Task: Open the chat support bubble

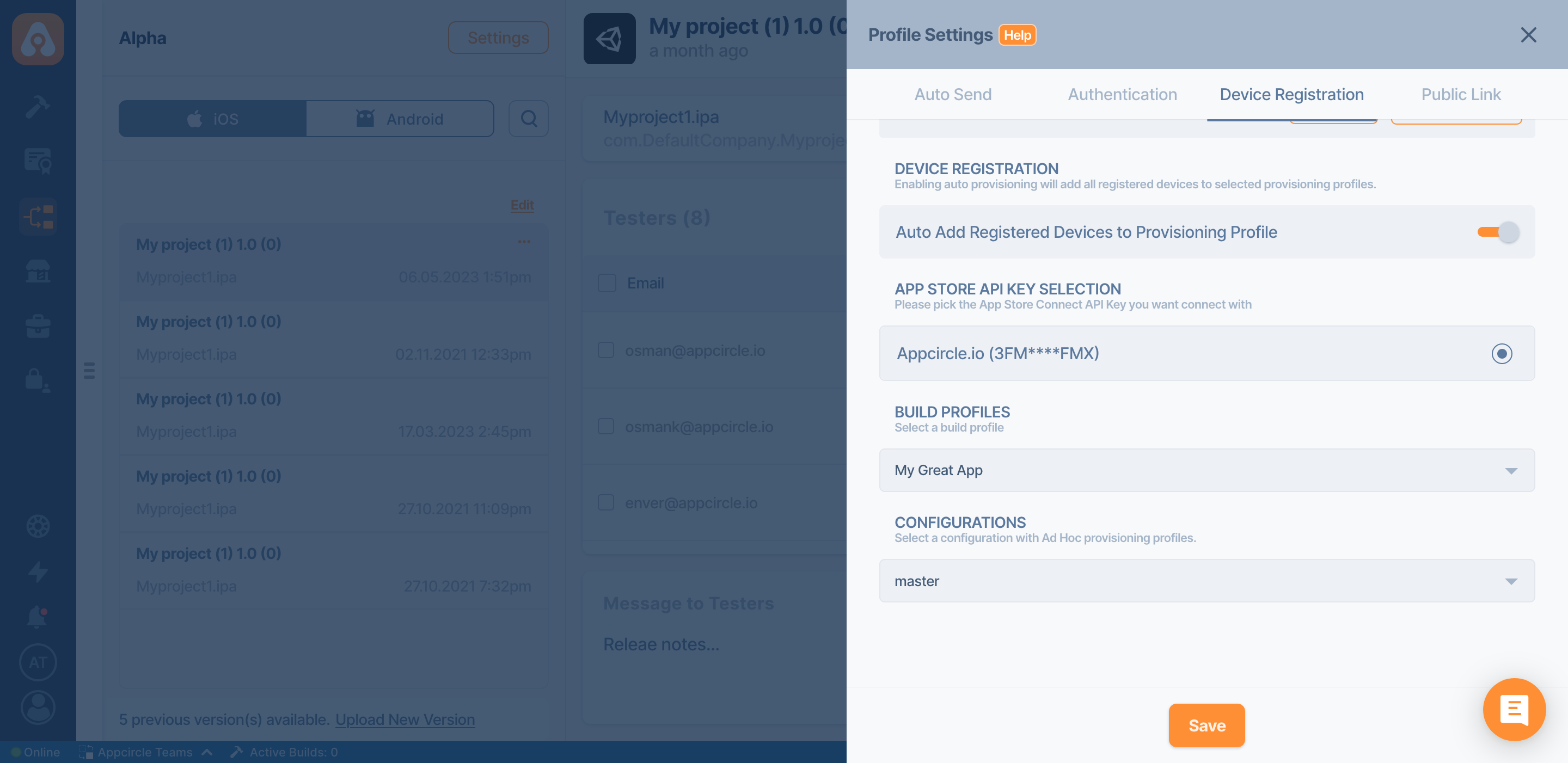Action: 1514,710
